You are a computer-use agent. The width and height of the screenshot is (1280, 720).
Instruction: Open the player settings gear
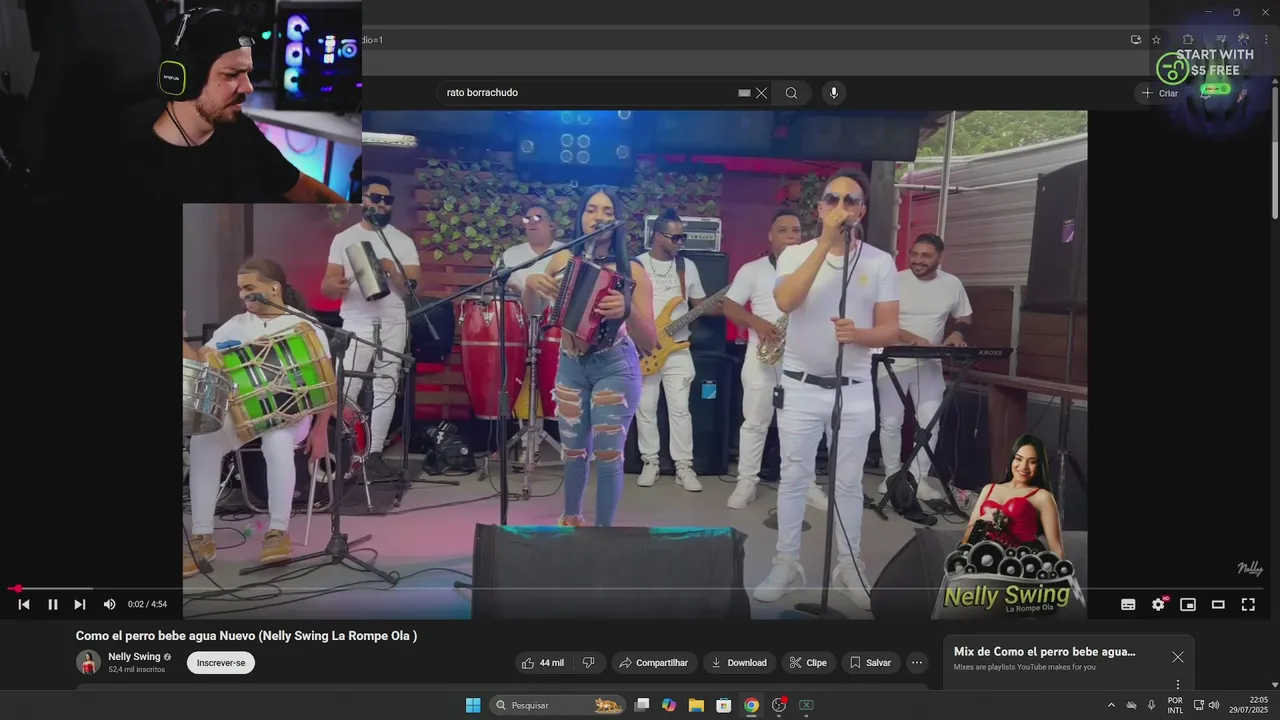(1158, 604)
